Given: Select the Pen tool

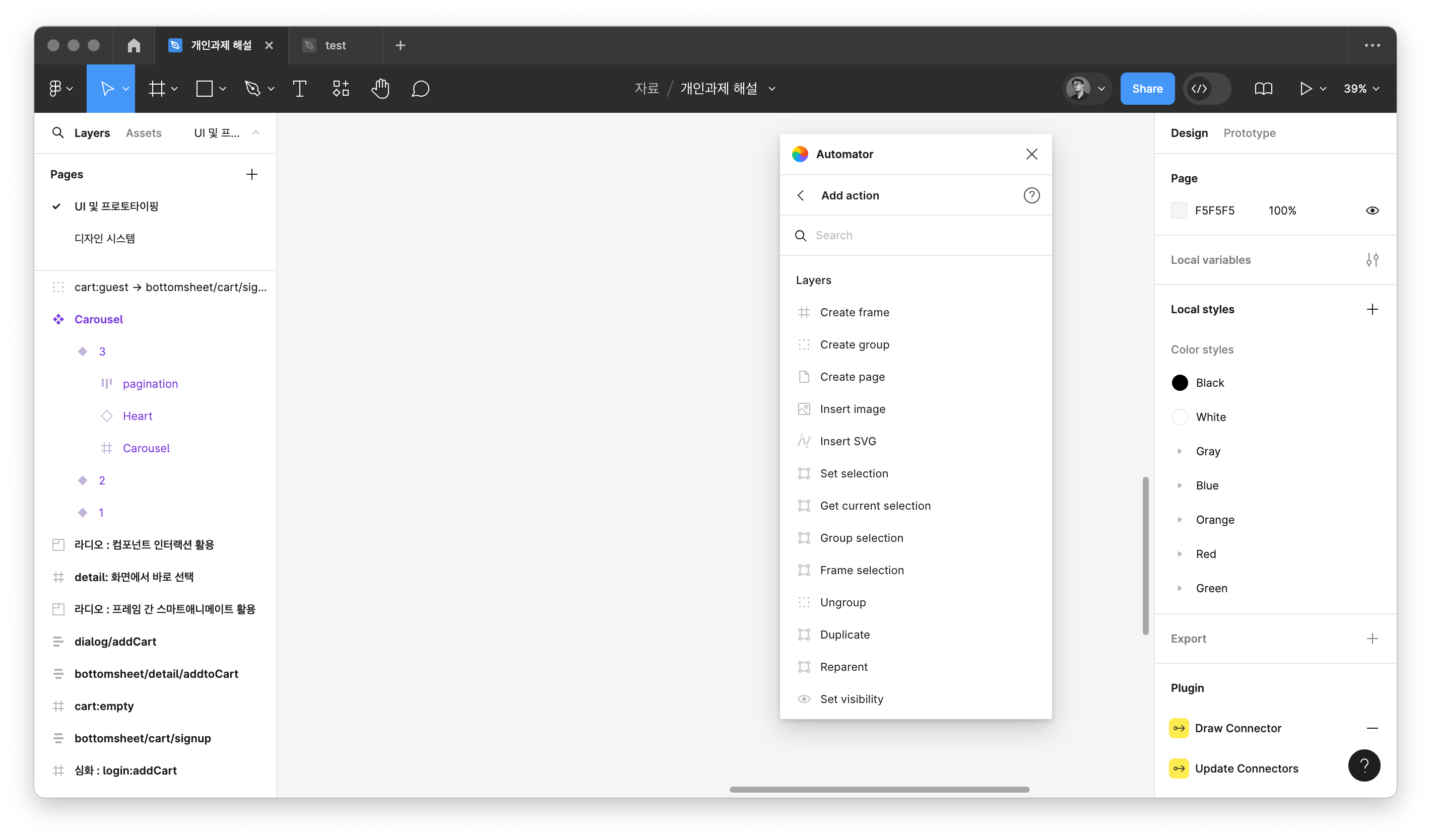Looking at the screenshot, I should click(x=252, y=89).
